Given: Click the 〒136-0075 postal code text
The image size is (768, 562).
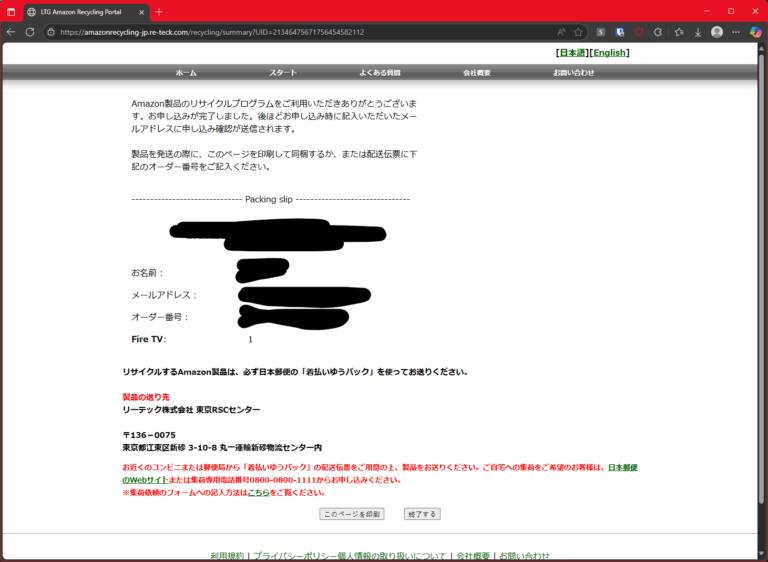Looking at the screenshot, I should (x=149, y=435).
